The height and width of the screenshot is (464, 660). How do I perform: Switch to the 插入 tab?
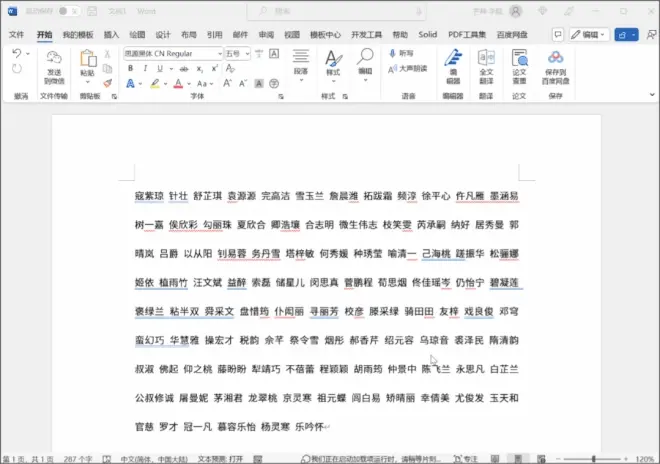point(111,35)
